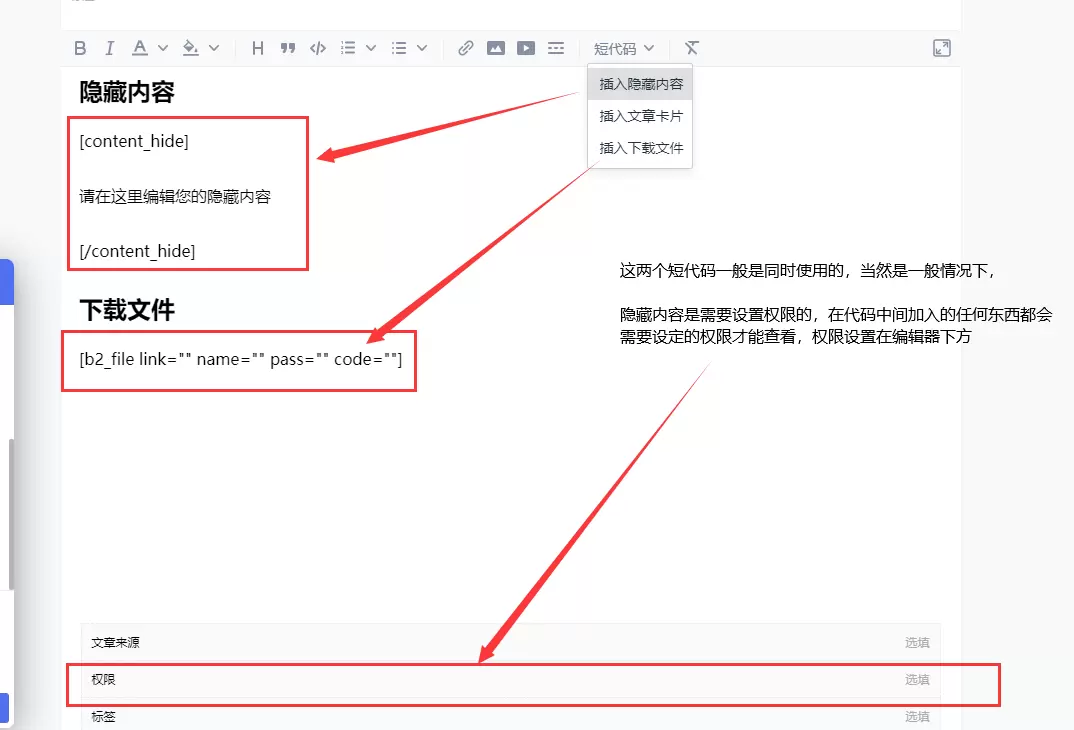Viewport: 1074px width, 730px height.
Task: Insert a video using the video icon
Action: 525,47
